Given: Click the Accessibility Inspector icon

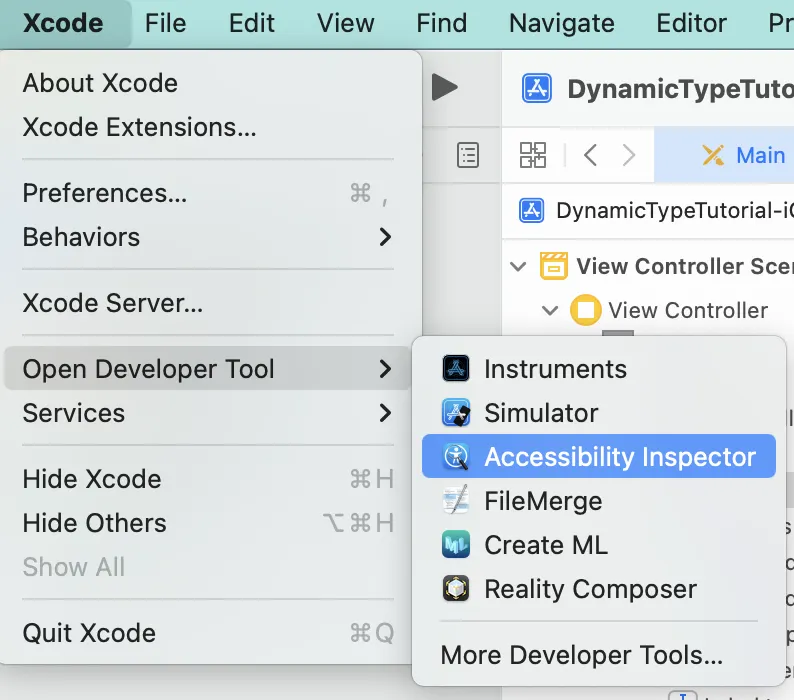Looking at the screenshot, I should tap(456, 457).
